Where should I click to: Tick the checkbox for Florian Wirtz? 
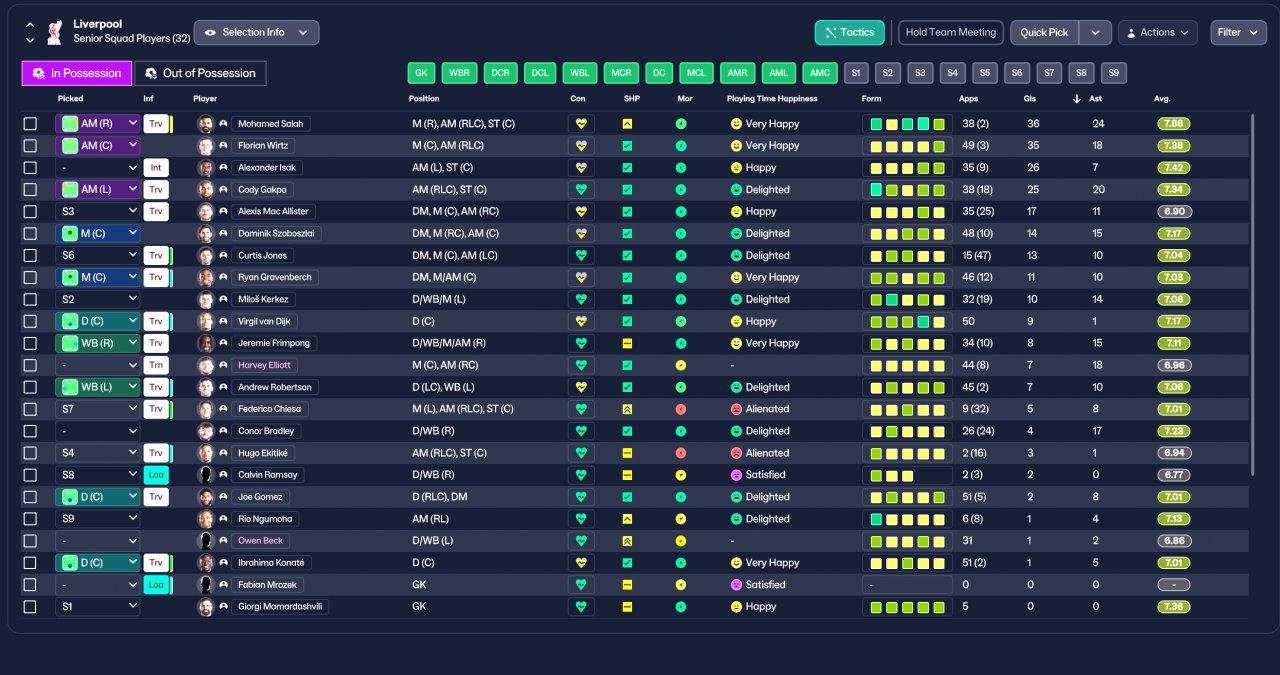(x=30, y=146)
